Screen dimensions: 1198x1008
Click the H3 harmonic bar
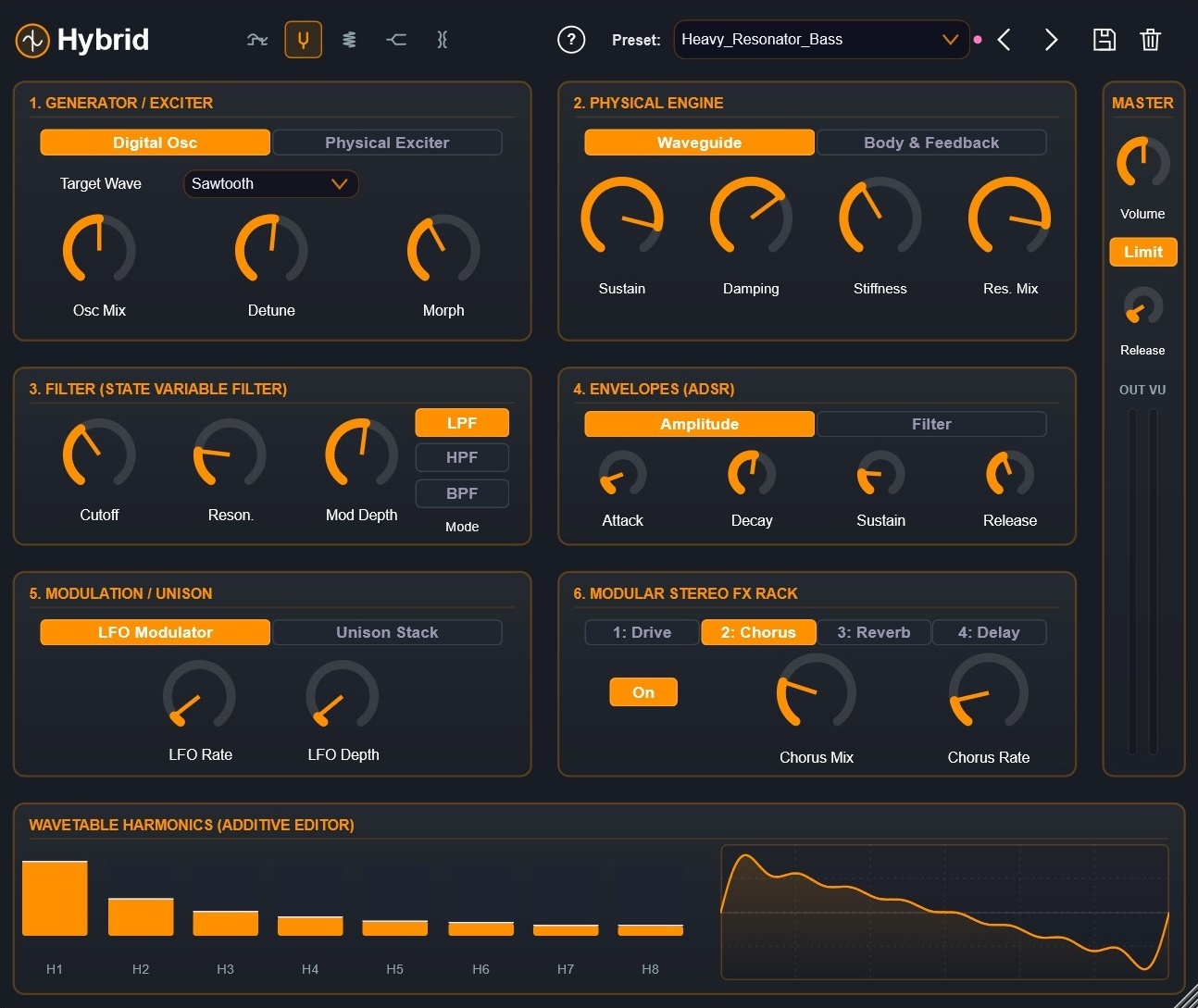tap(225, 923)
